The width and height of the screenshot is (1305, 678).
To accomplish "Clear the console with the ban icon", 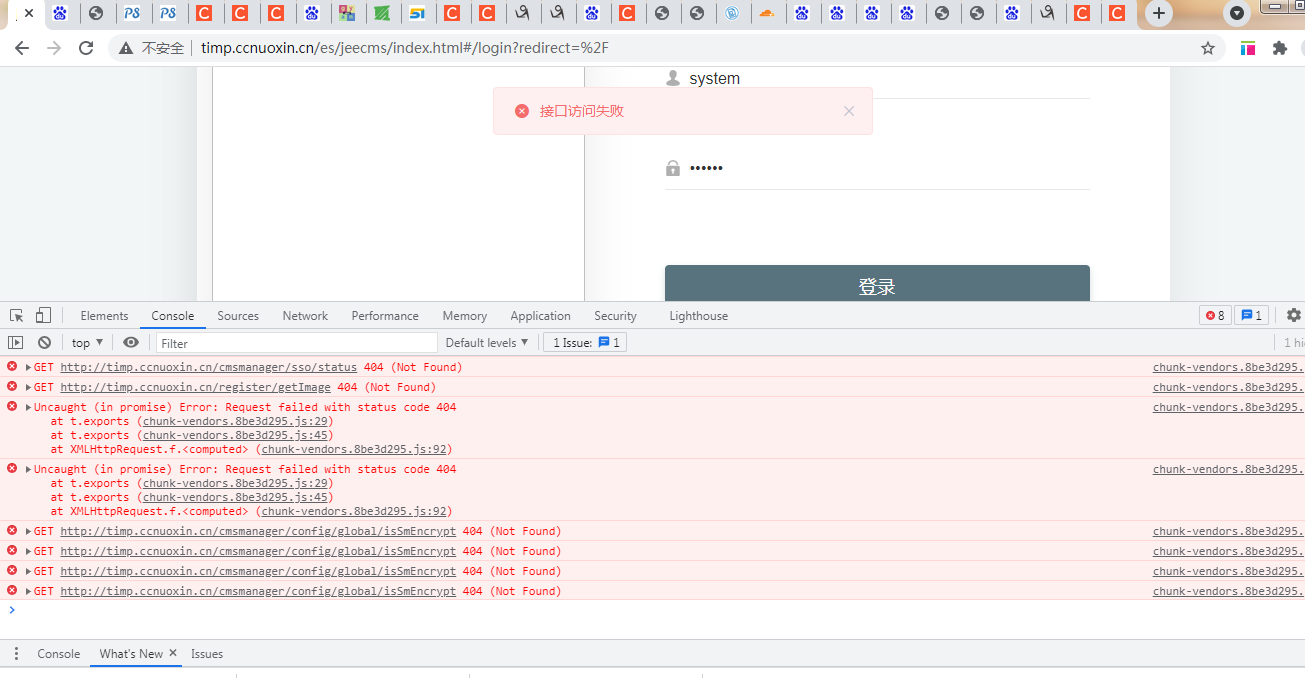I will point(44,343).
